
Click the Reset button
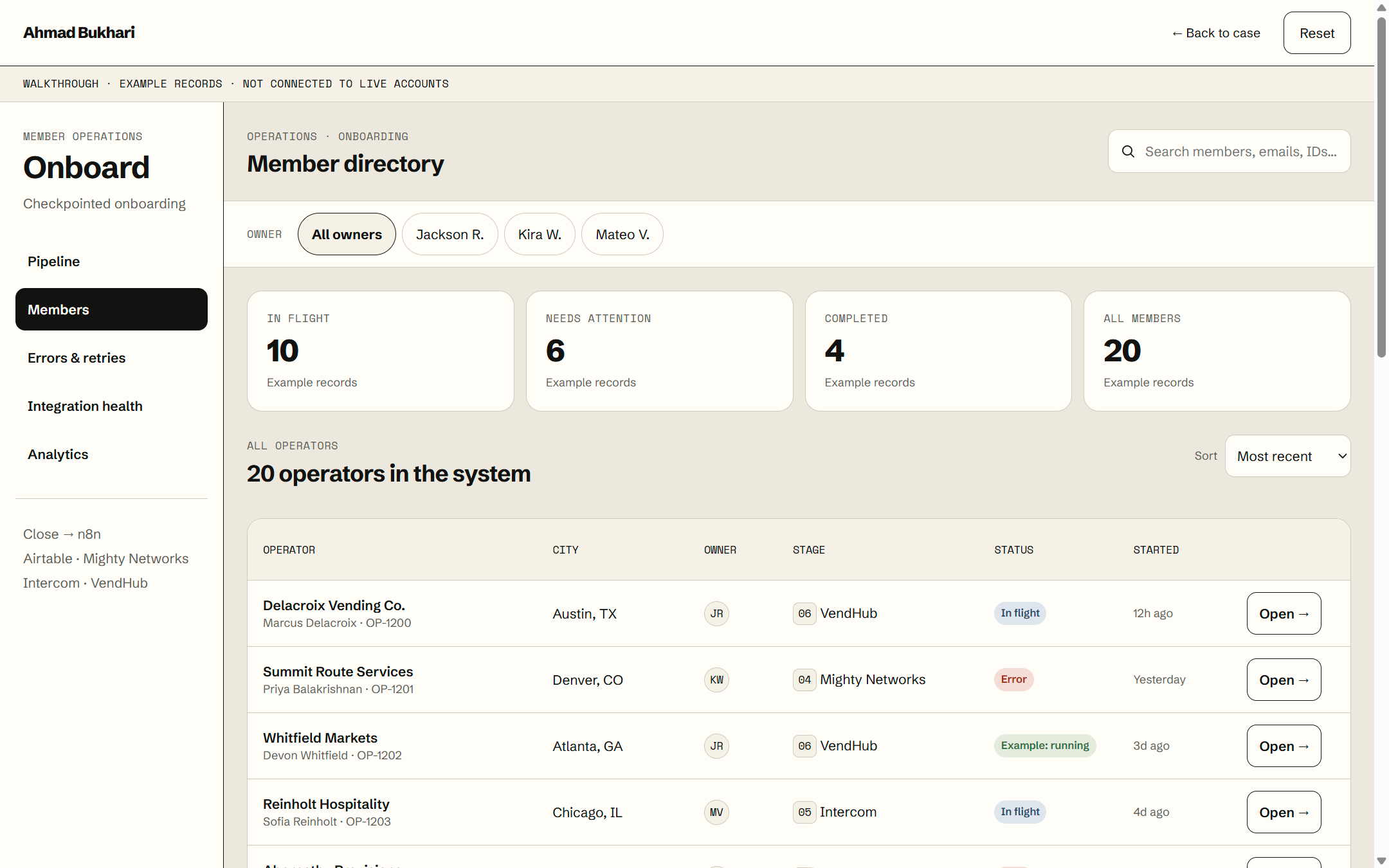pos(1317,33)
